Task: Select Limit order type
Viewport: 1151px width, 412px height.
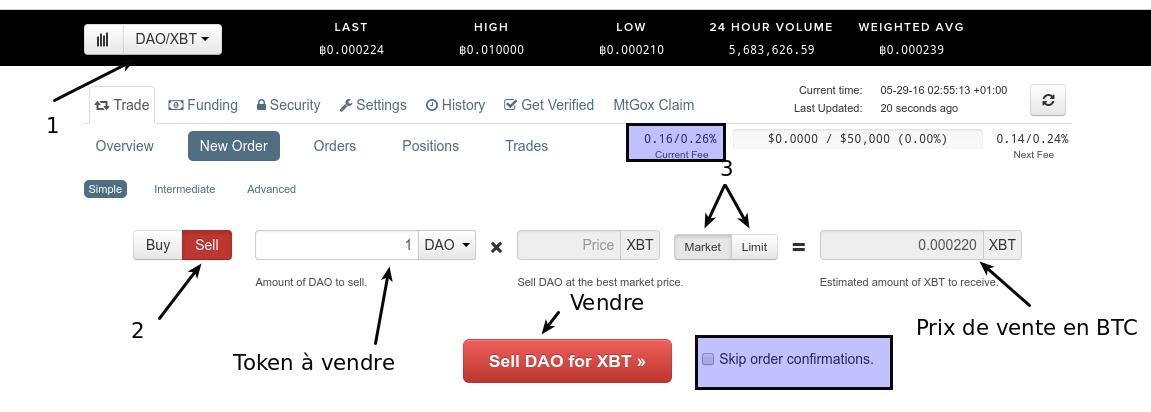Action: pyautogui.click(x=754, y=247)
